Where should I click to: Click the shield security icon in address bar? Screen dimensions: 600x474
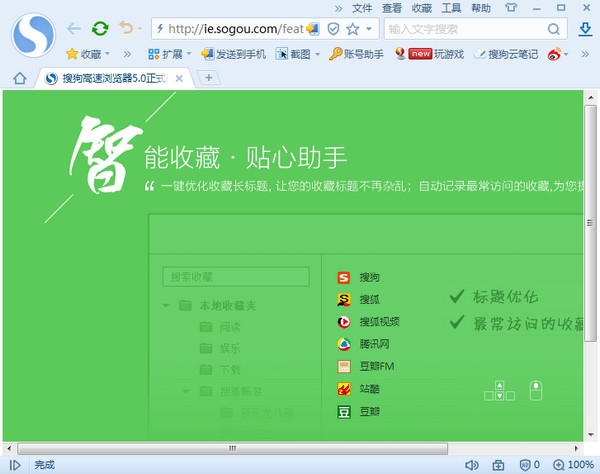[333, 29]
